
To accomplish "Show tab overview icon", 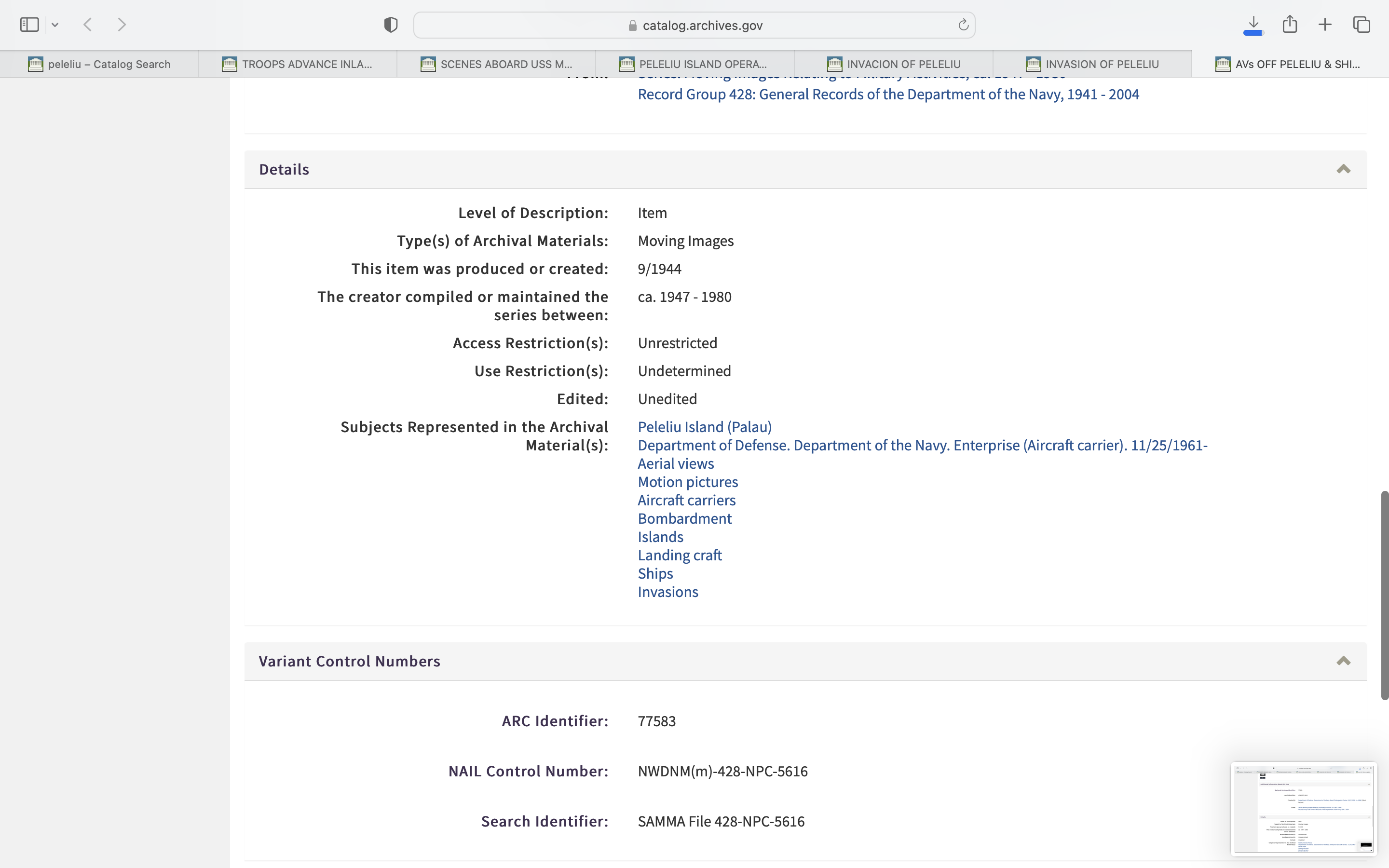I will [1362, 25].
